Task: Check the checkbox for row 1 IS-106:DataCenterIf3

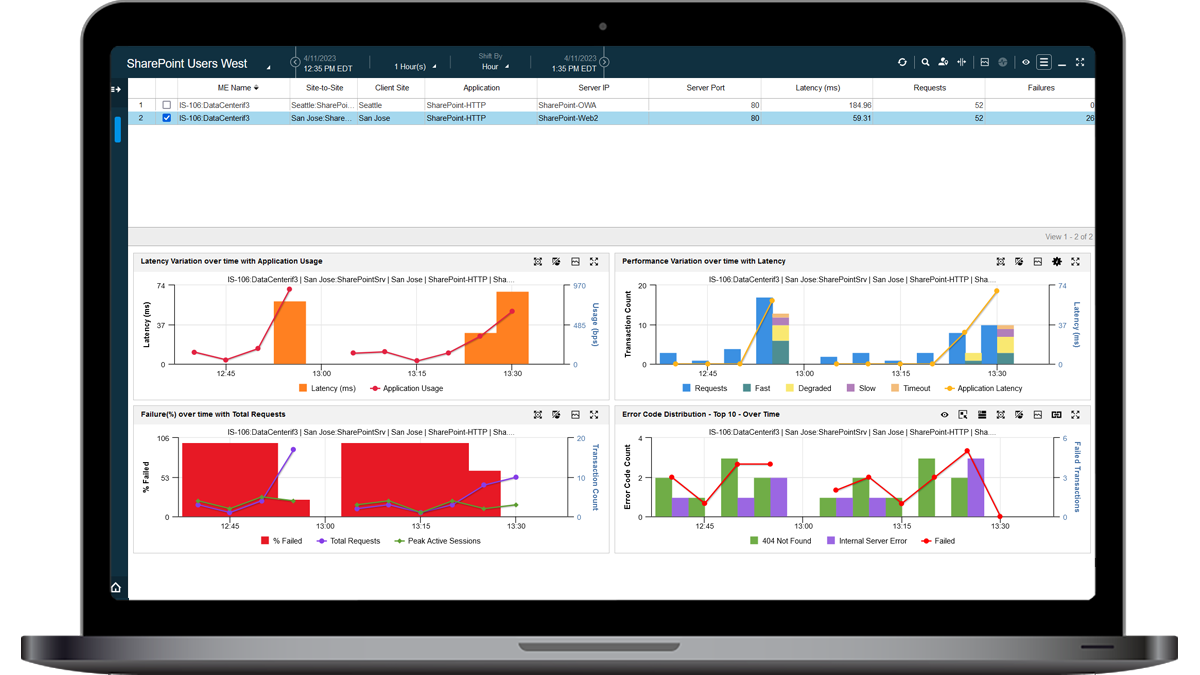Action: pyautogui.click(x=165, y=104)
